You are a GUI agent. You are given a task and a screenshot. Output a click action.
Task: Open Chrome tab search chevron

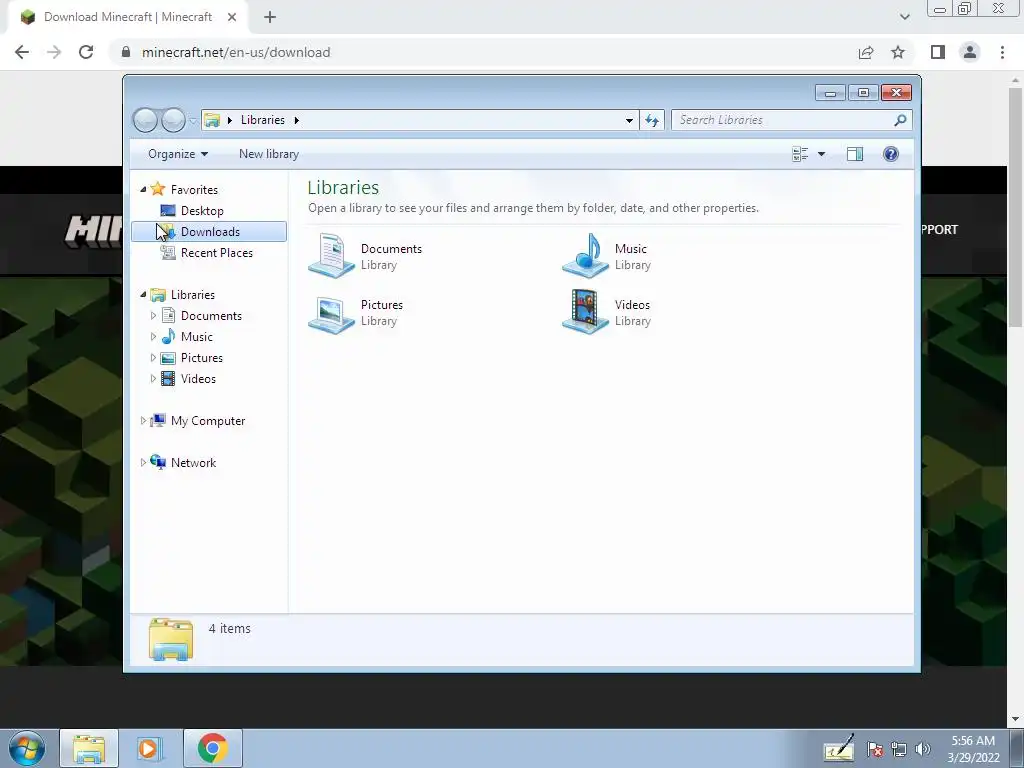[x=904, y=17]
